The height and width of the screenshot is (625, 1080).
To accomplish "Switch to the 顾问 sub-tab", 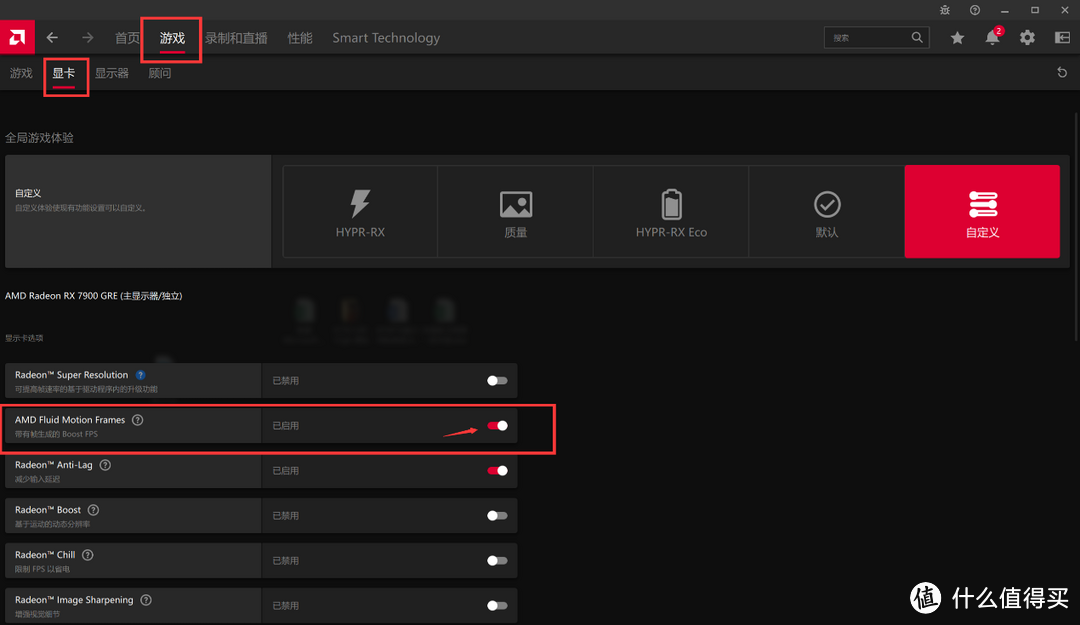I will (160, 73).
